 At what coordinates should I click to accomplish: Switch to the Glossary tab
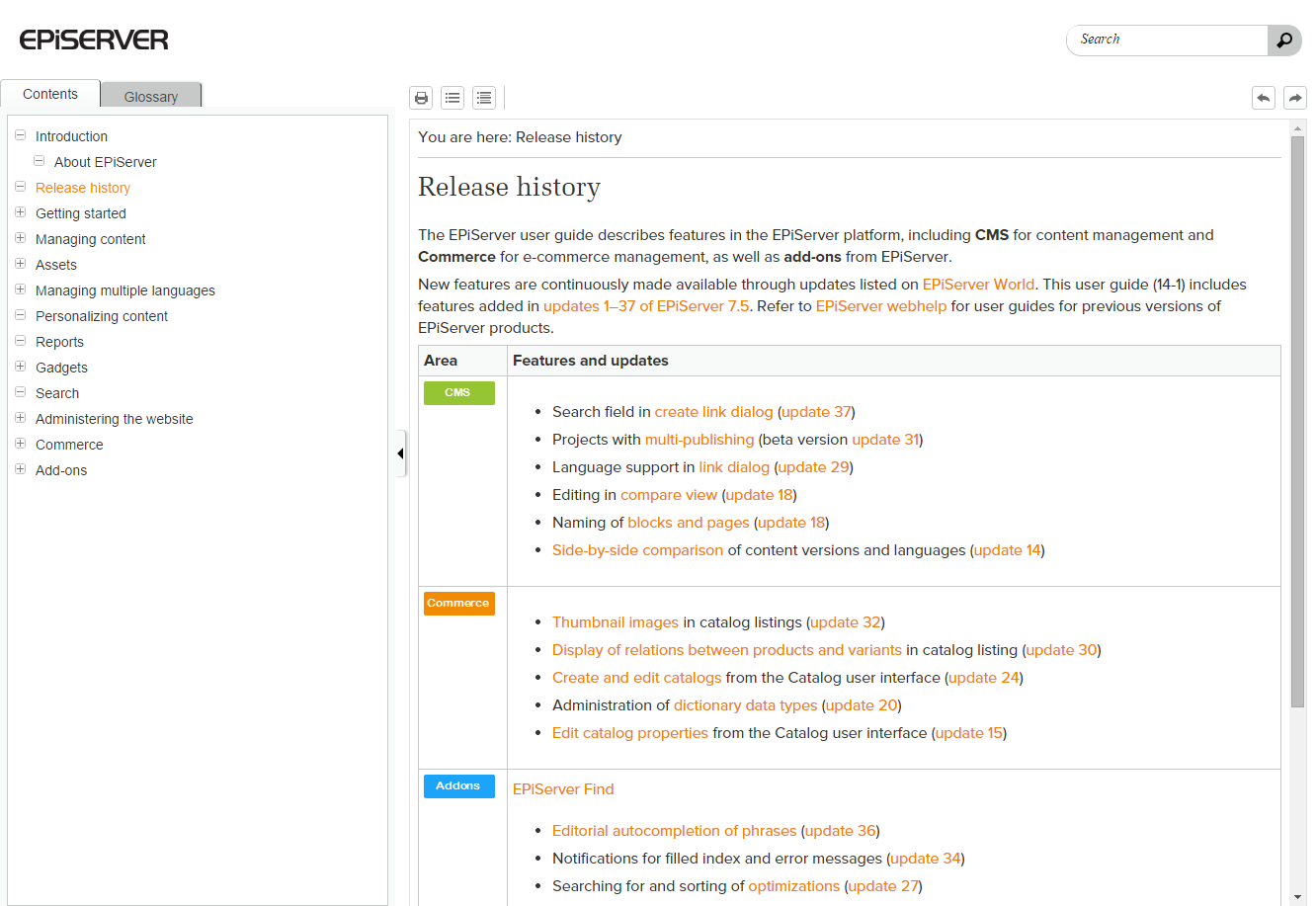150,96
